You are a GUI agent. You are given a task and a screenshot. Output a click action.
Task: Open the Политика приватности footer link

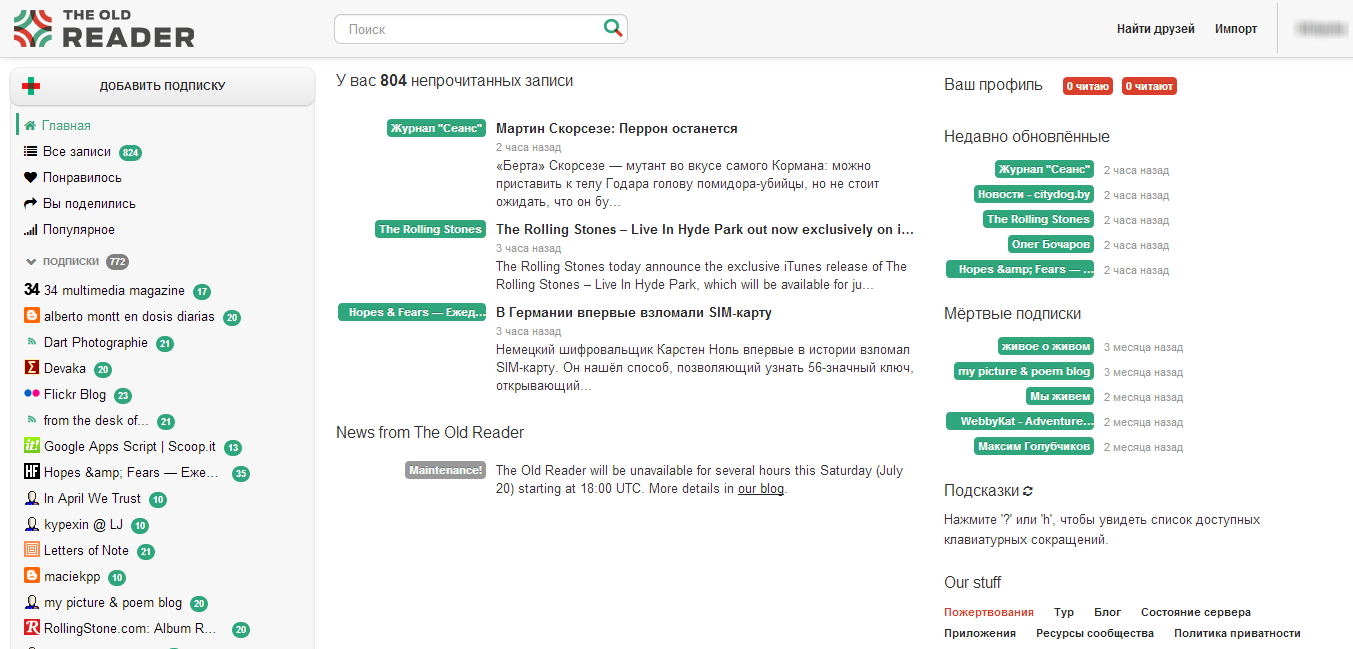[x=1237, y=633]
